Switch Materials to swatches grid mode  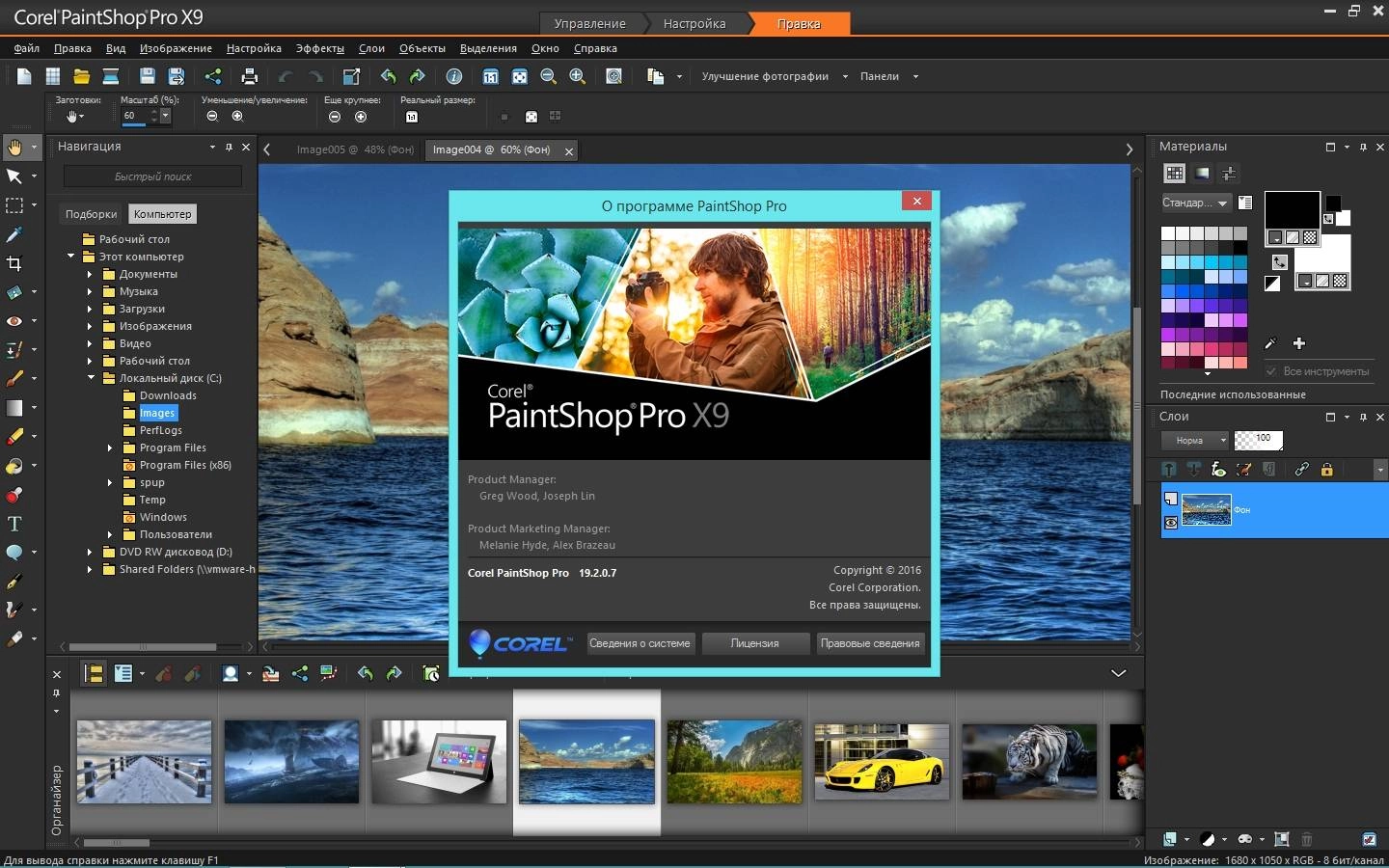point(1174,174)
